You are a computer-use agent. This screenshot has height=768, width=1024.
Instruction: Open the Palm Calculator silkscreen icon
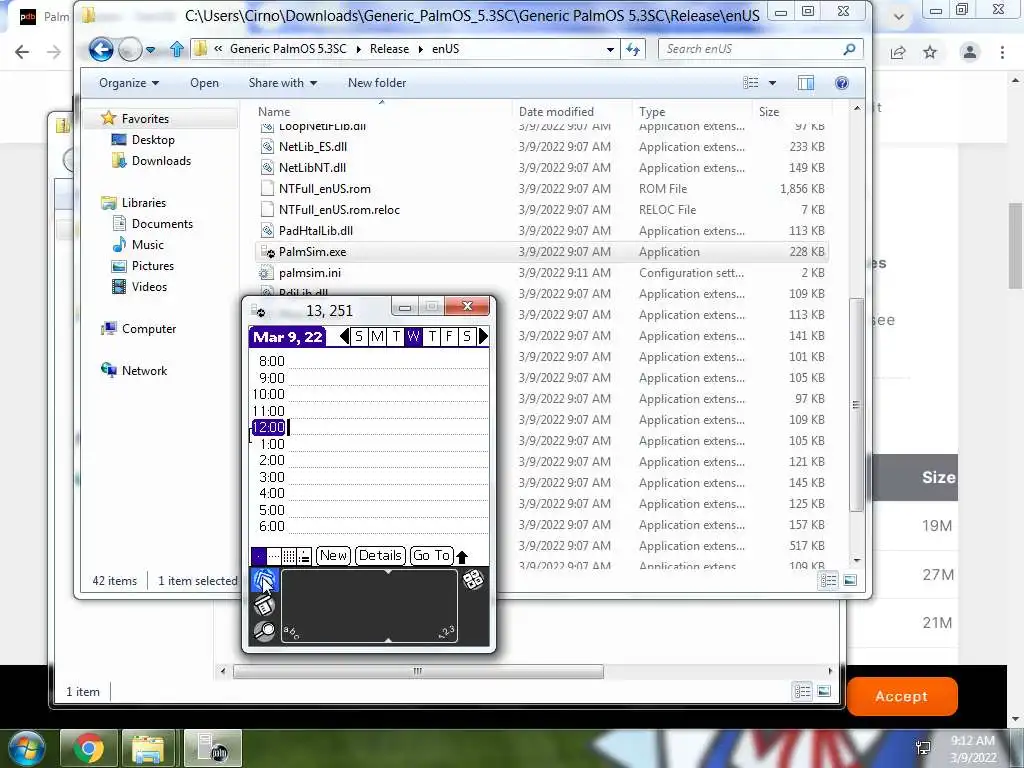click(473, 579)
